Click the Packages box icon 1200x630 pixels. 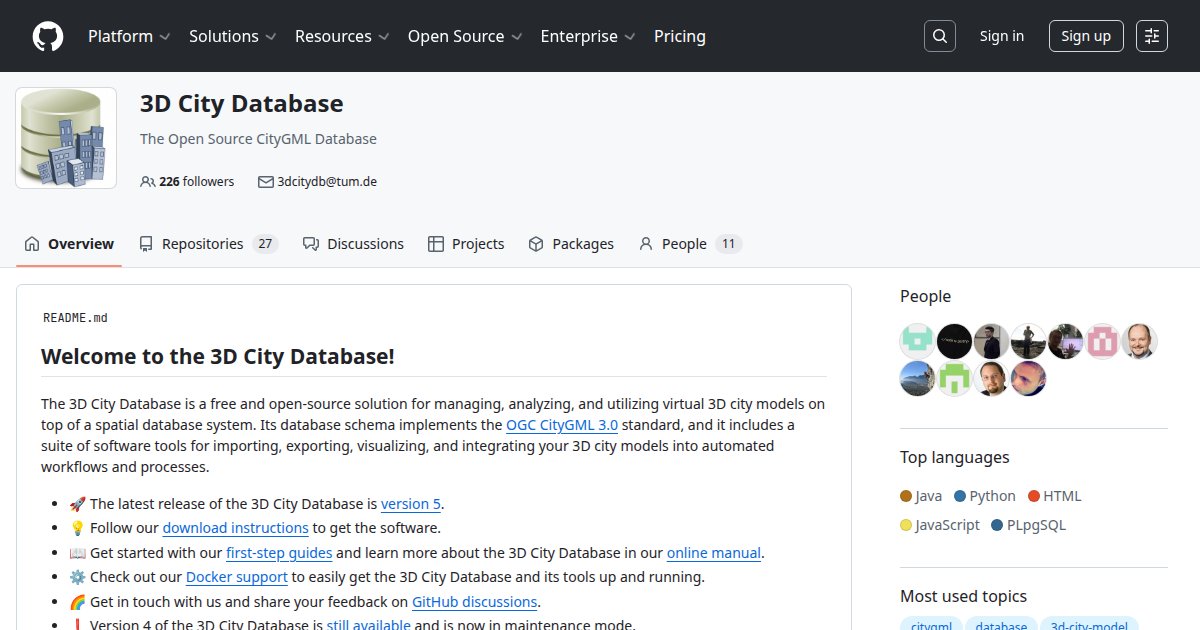[x=536, y=244]
